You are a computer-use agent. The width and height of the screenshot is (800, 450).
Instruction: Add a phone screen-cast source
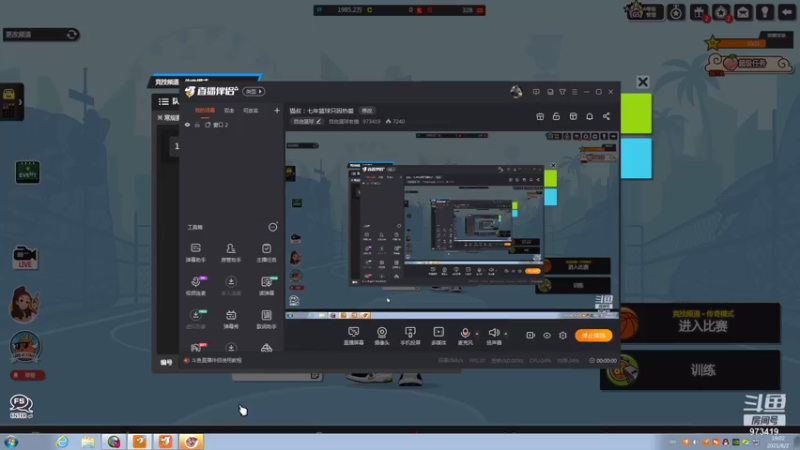coord(410,336)
